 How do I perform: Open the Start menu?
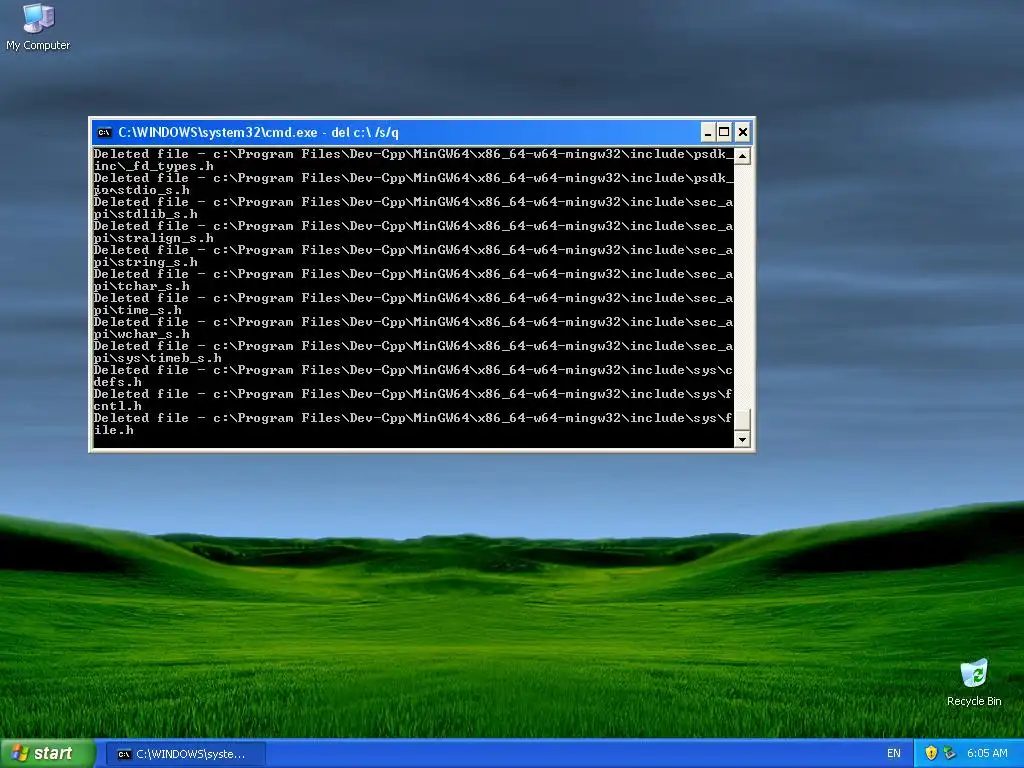[48, 754]
